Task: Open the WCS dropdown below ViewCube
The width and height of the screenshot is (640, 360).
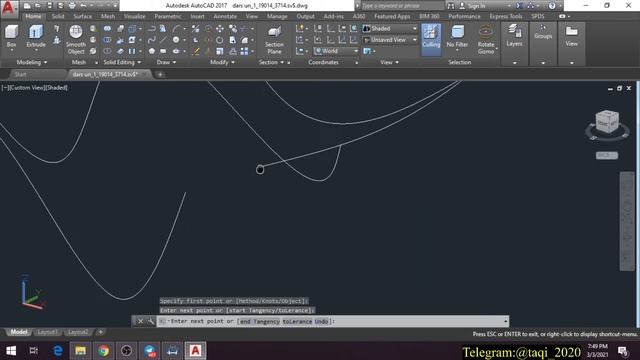Action: coord(607,156)
